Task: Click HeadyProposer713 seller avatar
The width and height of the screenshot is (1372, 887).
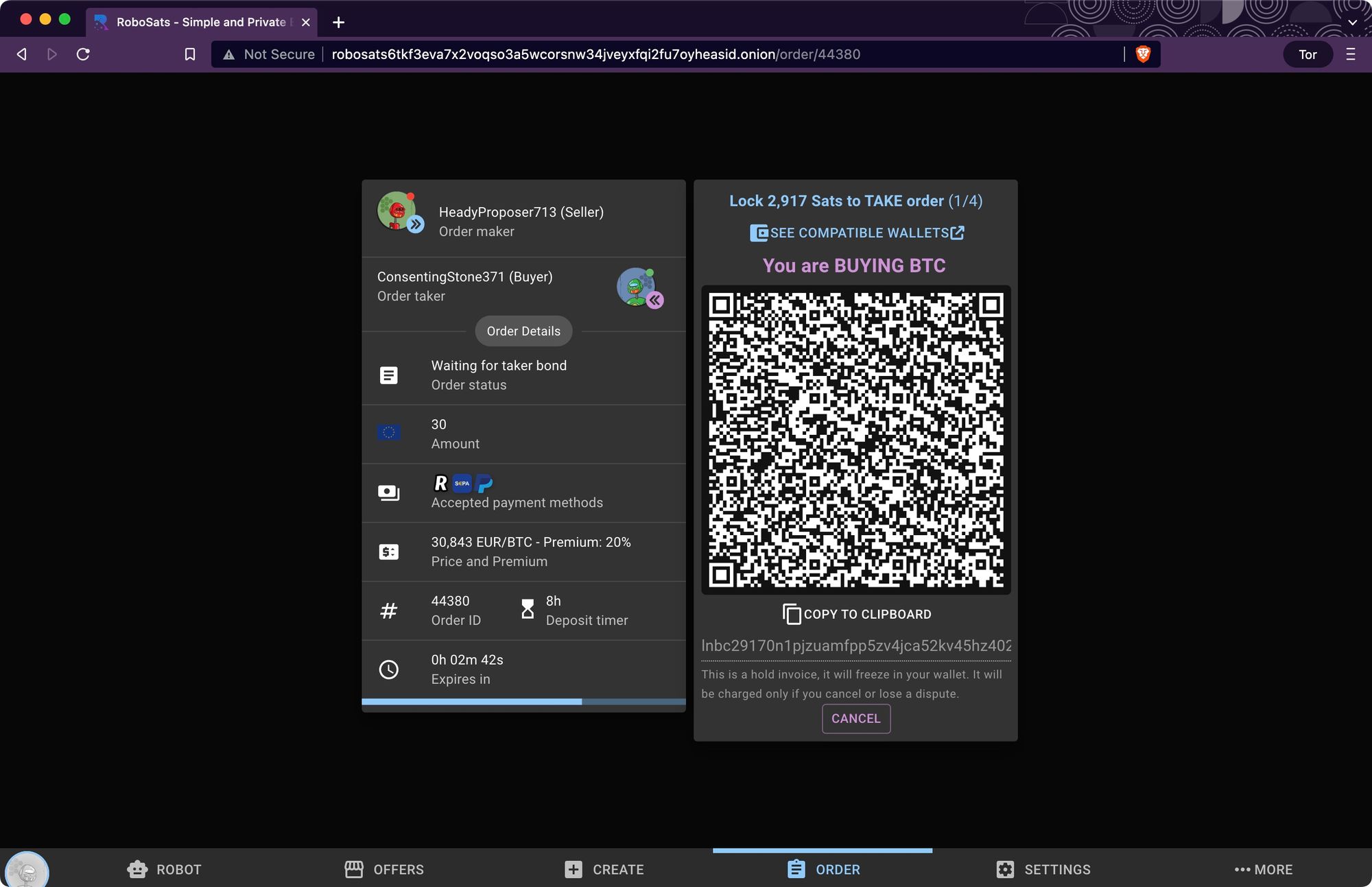Action: [397, 211]
